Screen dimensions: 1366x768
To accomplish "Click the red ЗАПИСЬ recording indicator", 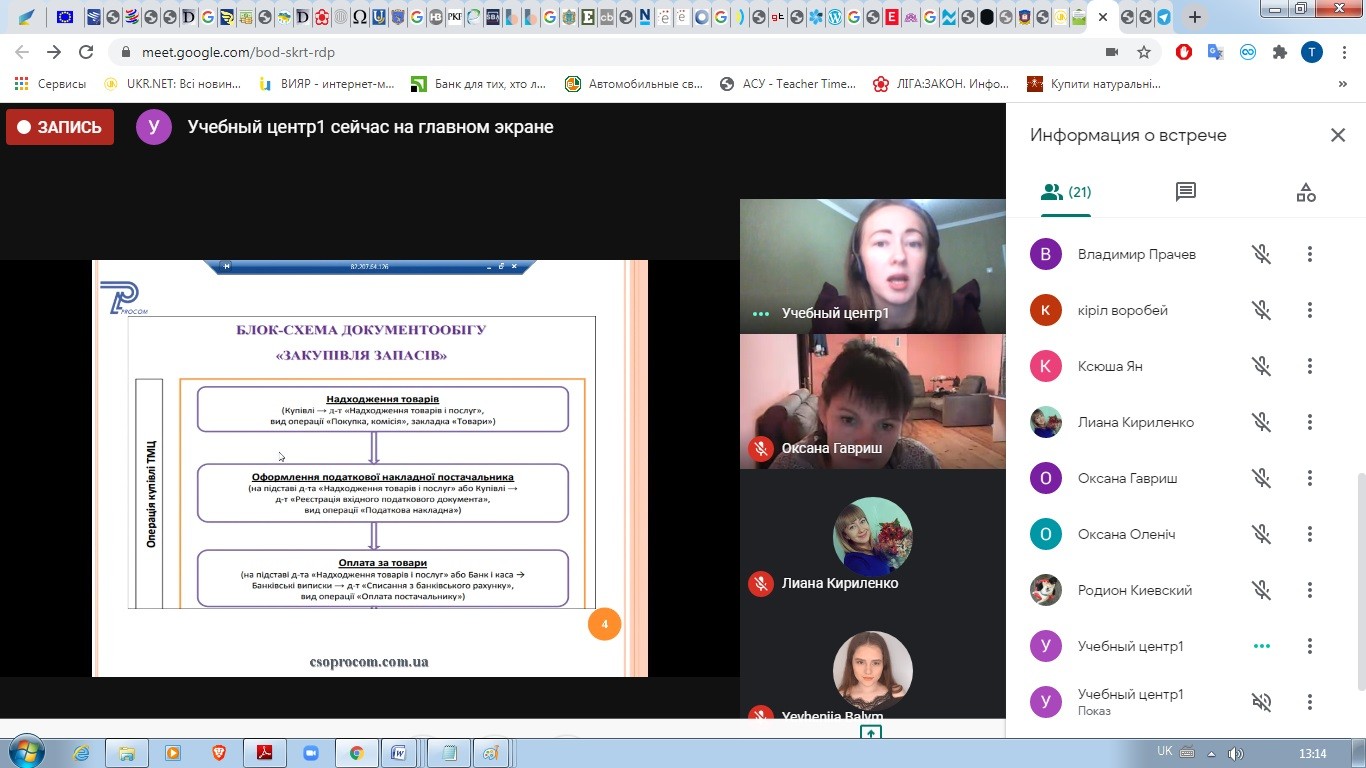I will click(x=60, y=127).
